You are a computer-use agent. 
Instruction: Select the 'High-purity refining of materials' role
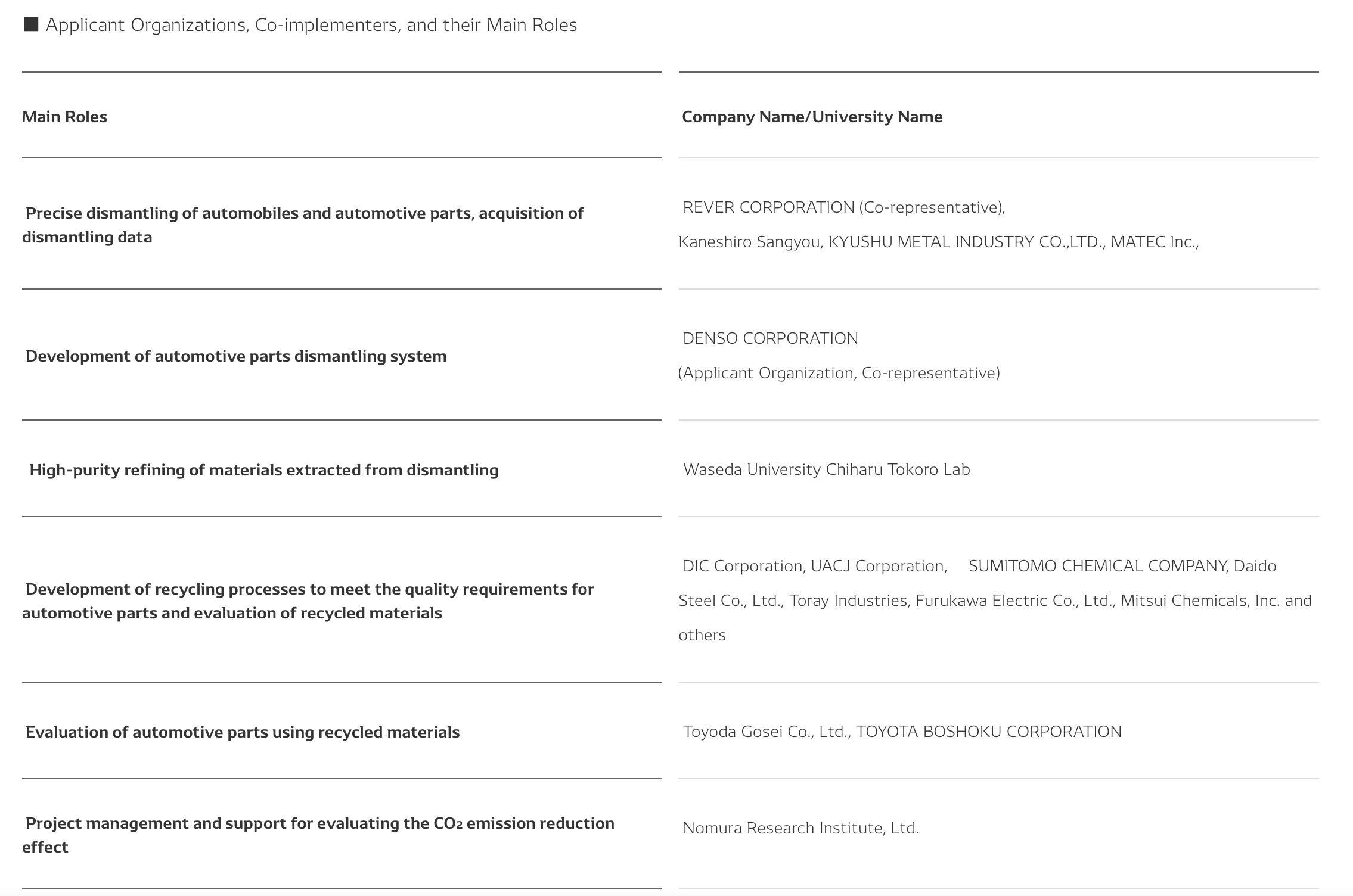tap(263, 470)
